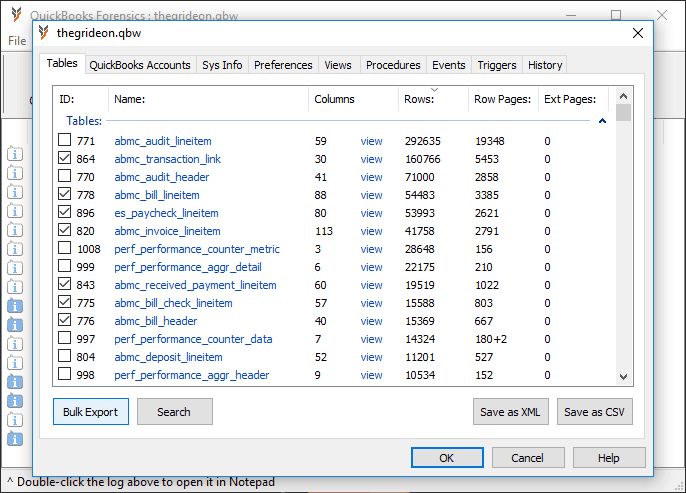Open view link for abmc_audit_lineitem
686x493 pixels.
pyautogui.click(x=371, y=141)
